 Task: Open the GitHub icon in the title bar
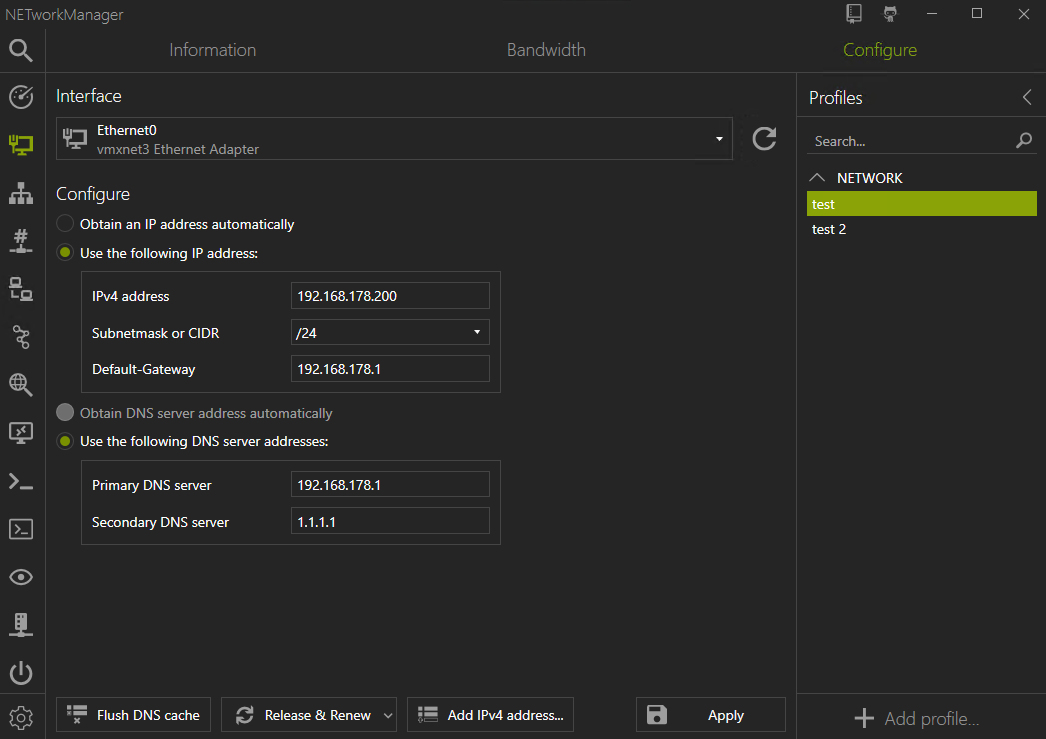point(889,13)
